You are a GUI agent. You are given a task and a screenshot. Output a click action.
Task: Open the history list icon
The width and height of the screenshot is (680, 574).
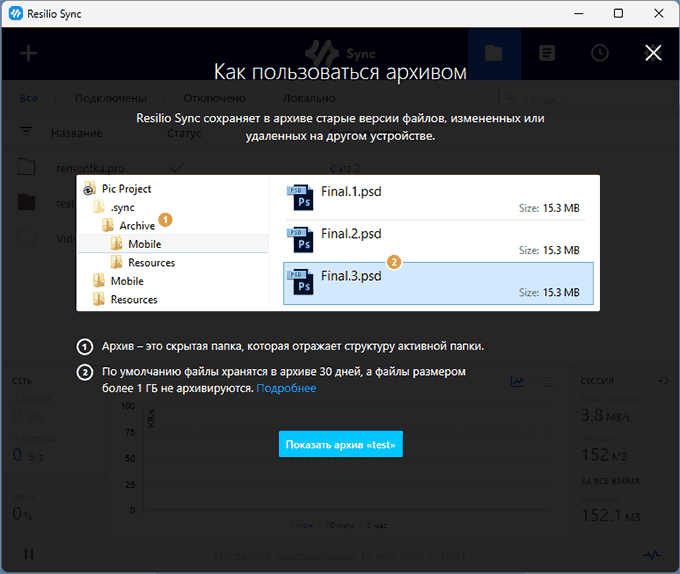(x=547, y=54)
